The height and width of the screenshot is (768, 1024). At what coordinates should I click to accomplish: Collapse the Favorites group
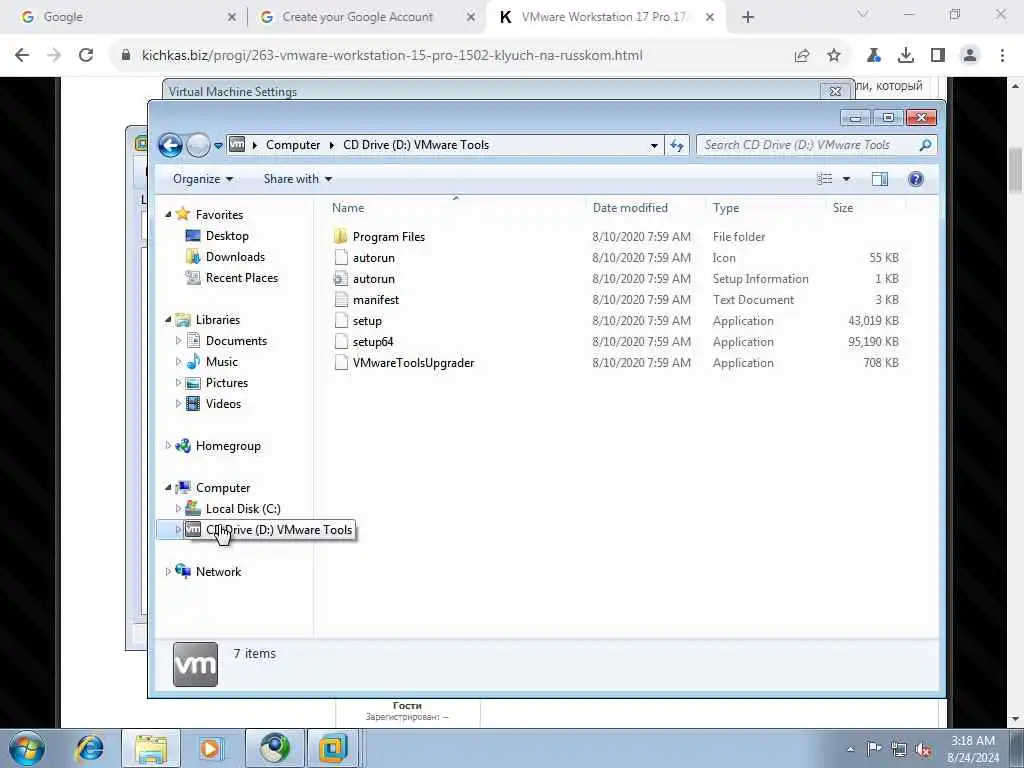click(x=168, y=214)
